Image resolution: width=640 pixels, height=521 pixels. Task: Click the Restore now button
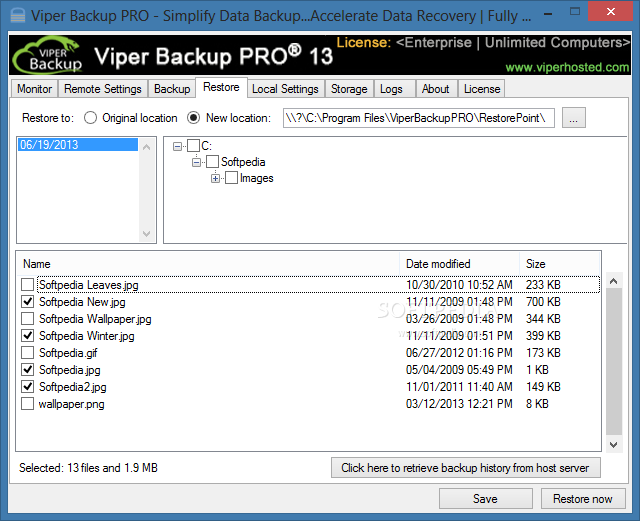583,499
